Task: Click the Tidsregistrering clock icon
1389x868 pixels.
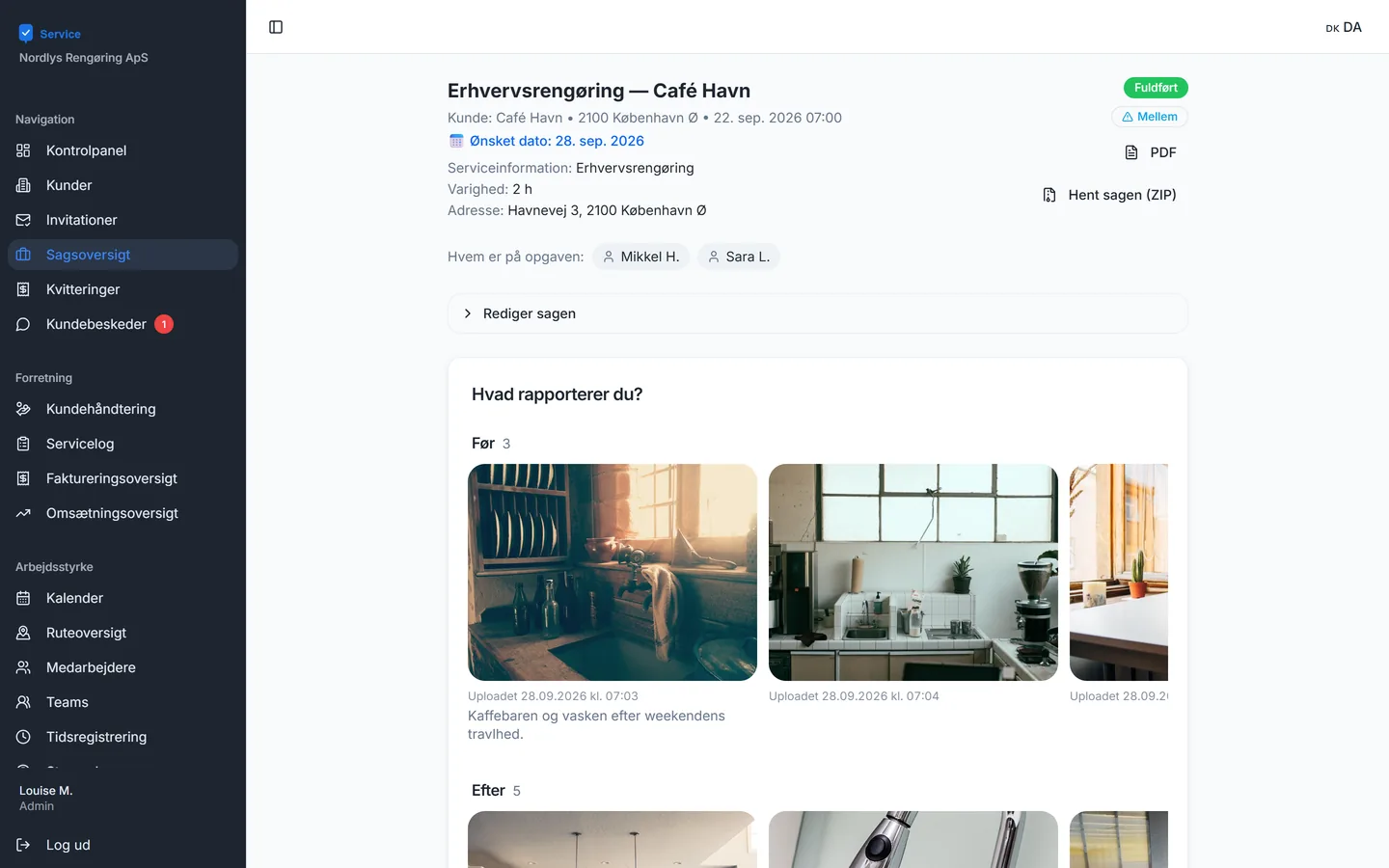Action: 23,737
